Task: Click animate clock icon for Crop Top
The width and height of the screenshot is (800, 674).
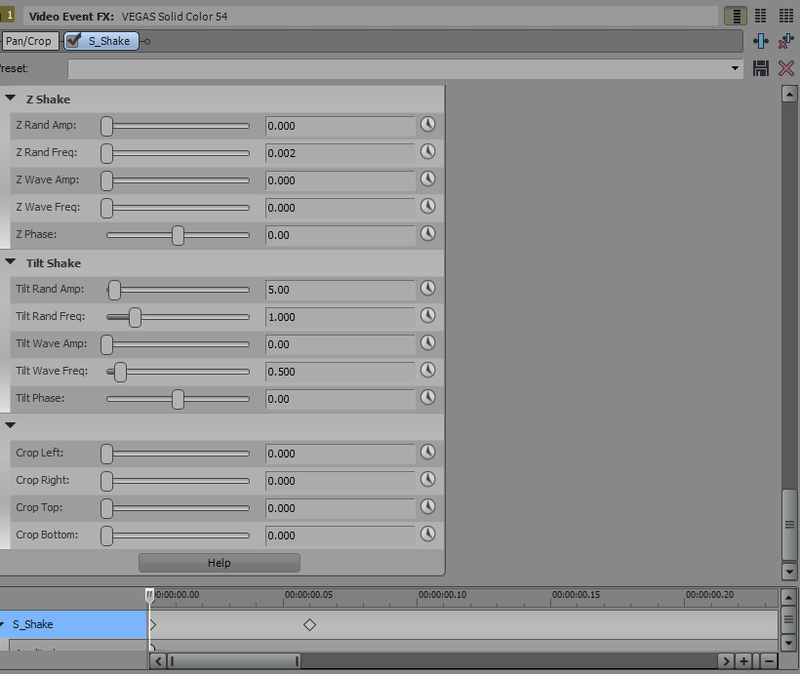Action: 428,507
